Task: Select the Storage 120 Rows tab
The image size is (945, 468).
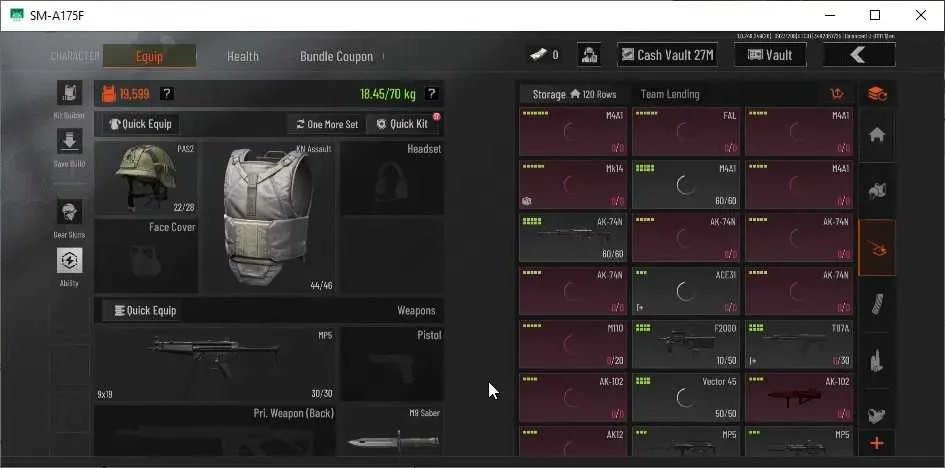Action: point(574,94)
